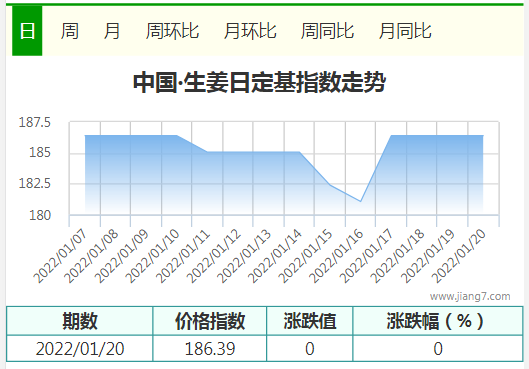Click the 期数 column header
The image size is (529, 369).
click(80, 321)
